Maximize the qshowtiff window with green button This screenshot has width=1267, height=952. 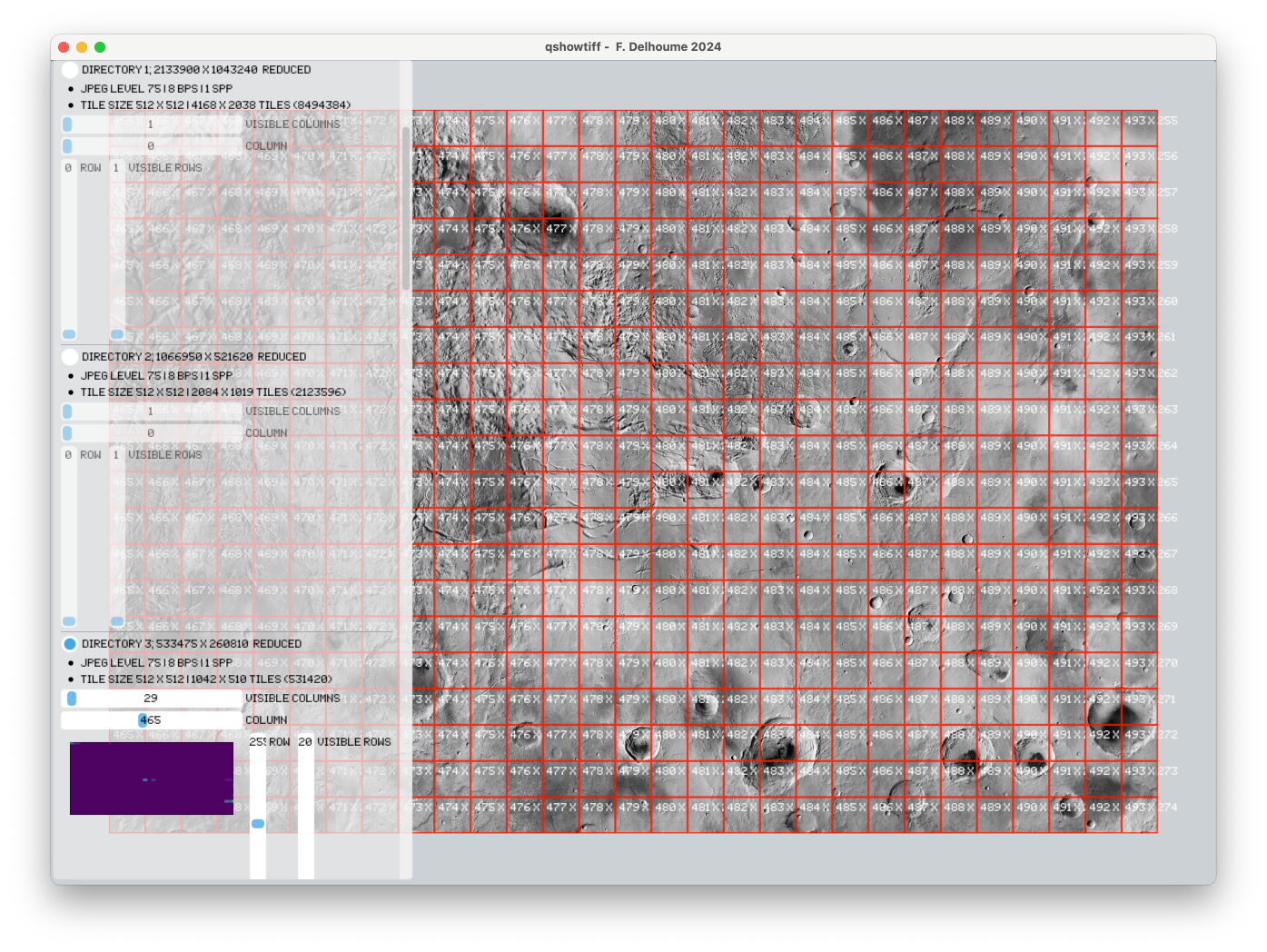pyautogui.click(x=100, y=47)
